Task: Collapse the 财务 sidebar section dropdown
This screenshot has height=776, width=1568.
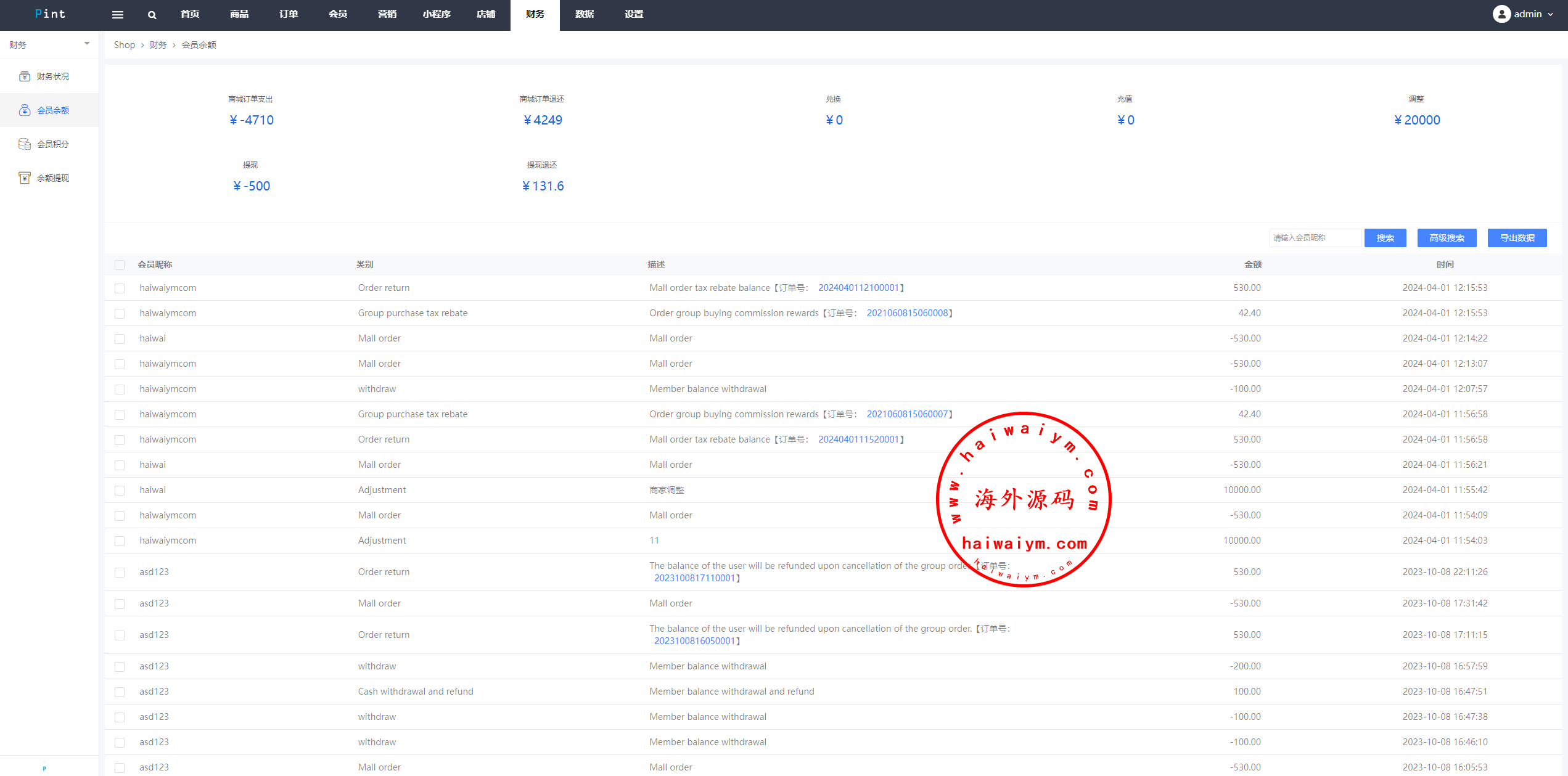Action: pyautogui.click(x=87, y=44)
